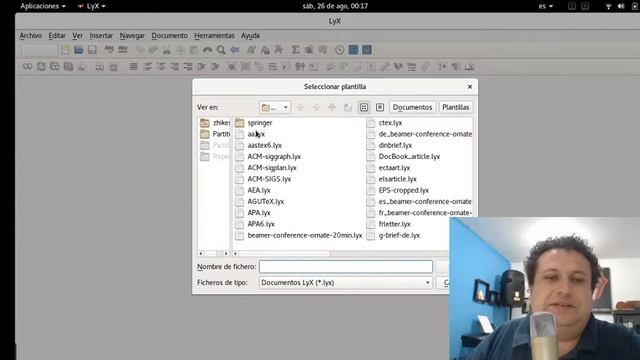This screenshot has height=360, width=640.
Task: Open the paragraph layout dropdown box
Action: pos(39,50)
